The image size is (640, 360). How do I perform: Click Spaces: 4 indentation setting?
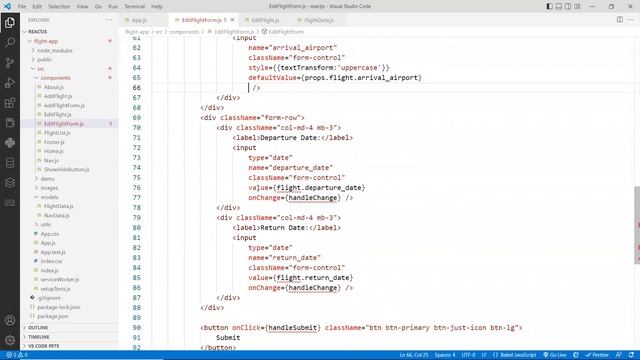[445, 355]
